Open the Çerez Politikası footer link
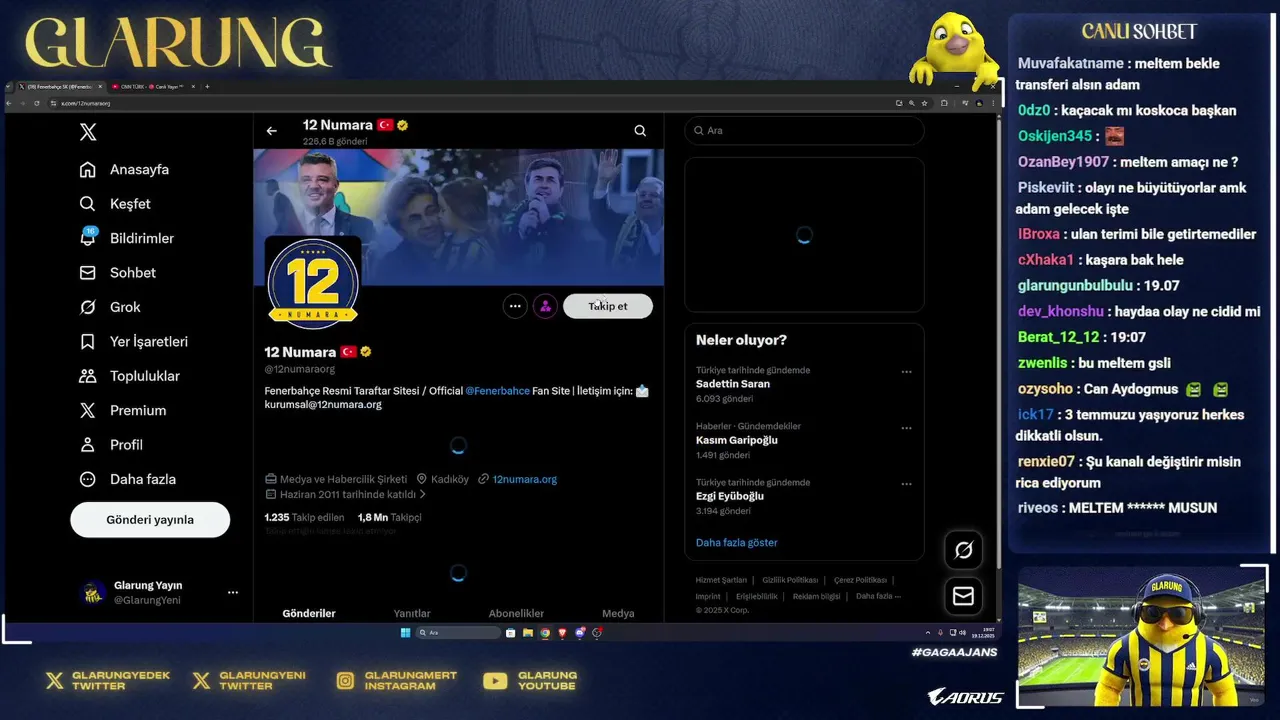 click(x=860, y=580)
